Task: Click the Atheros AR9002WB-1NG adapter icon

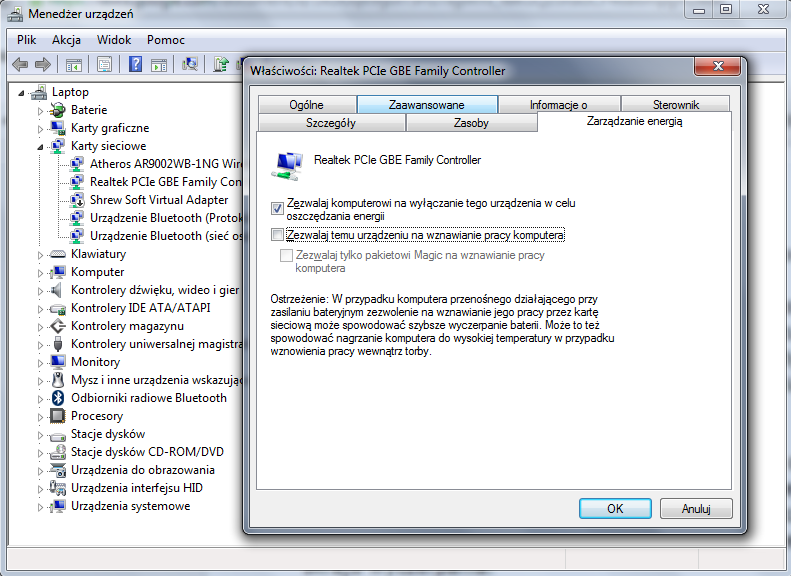Action: coord(77,164)
